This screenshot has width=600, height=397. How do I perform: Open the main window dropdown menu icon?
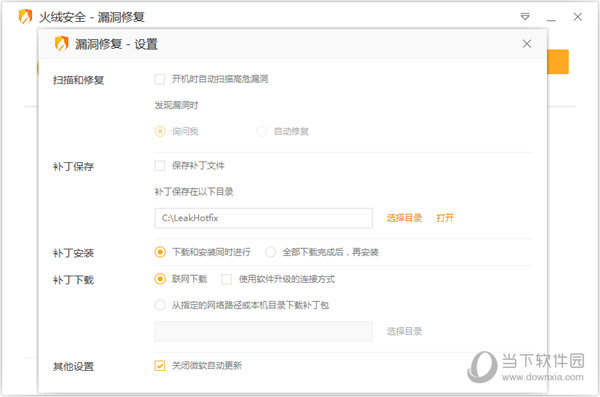pyautogui.click(x=525, y=16)
